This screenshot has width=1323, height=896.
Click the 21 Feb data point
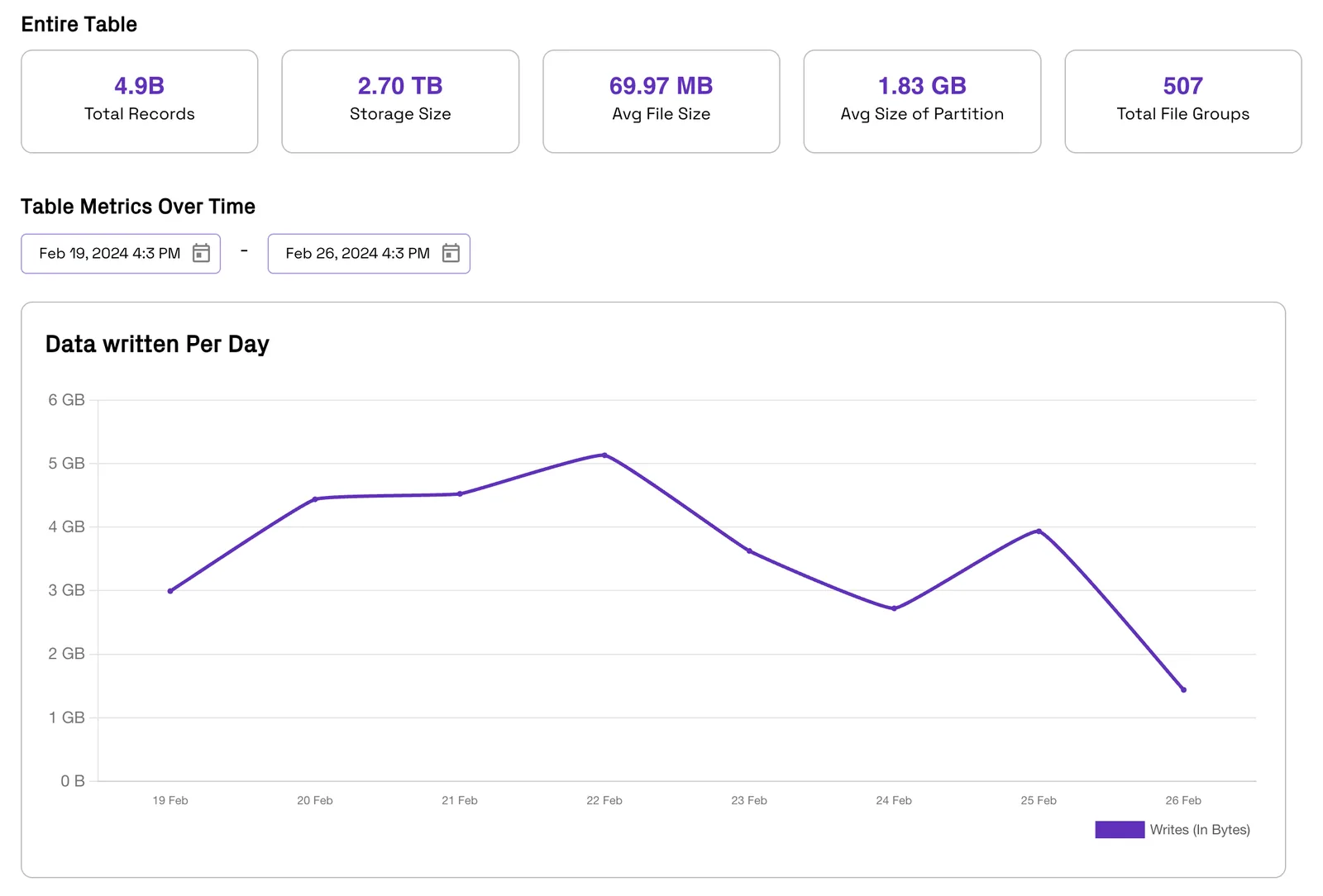click(x=460, y=494)
